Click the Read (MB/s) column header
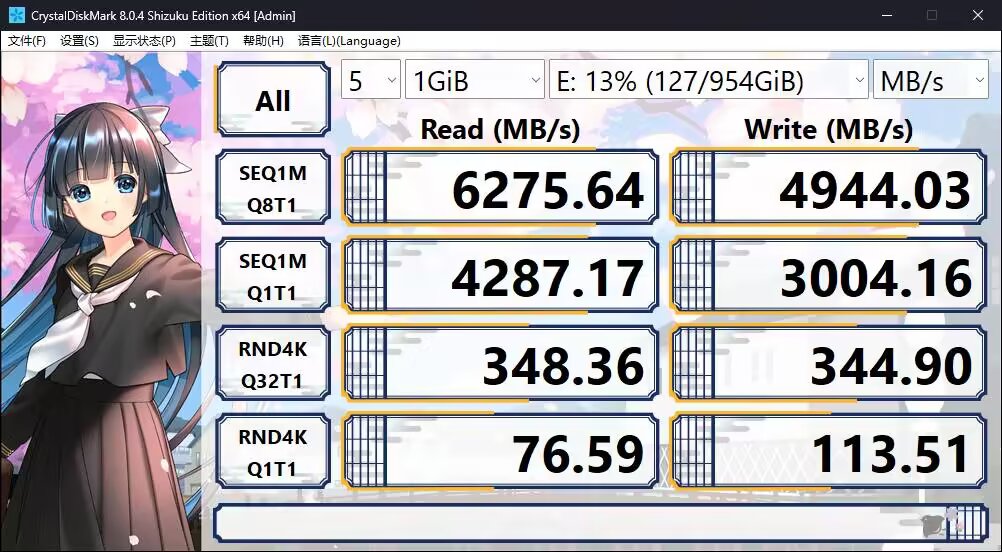The image size is (1002, 552). coord(500,130)
